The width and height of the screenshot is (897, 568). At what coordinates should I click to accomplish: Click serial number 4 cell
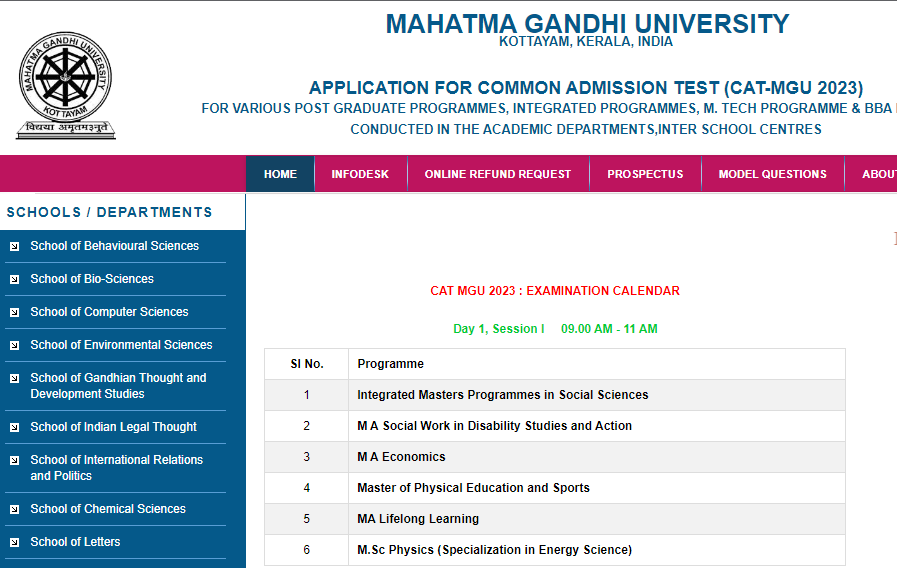click(307, 488)
